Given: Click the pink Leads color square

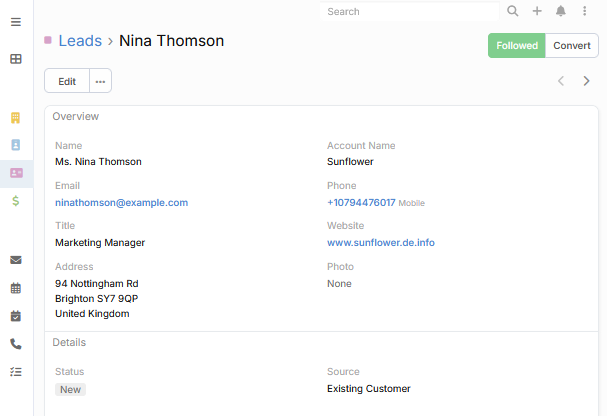Looking at the screenshot, I should [x=48, y=41].
